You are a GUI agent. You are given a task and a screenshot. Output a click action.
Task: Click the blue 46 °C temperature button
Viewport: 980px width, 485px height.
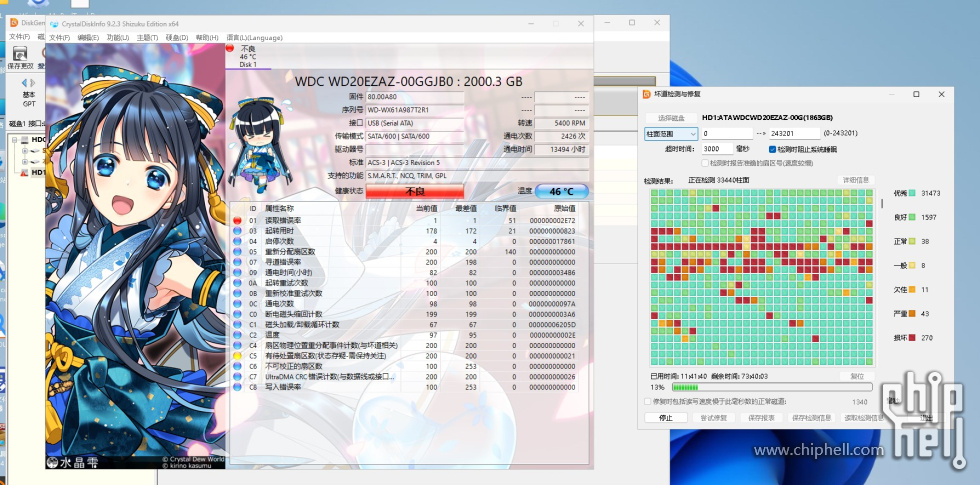pyautogui.click(x=561, y=191)
